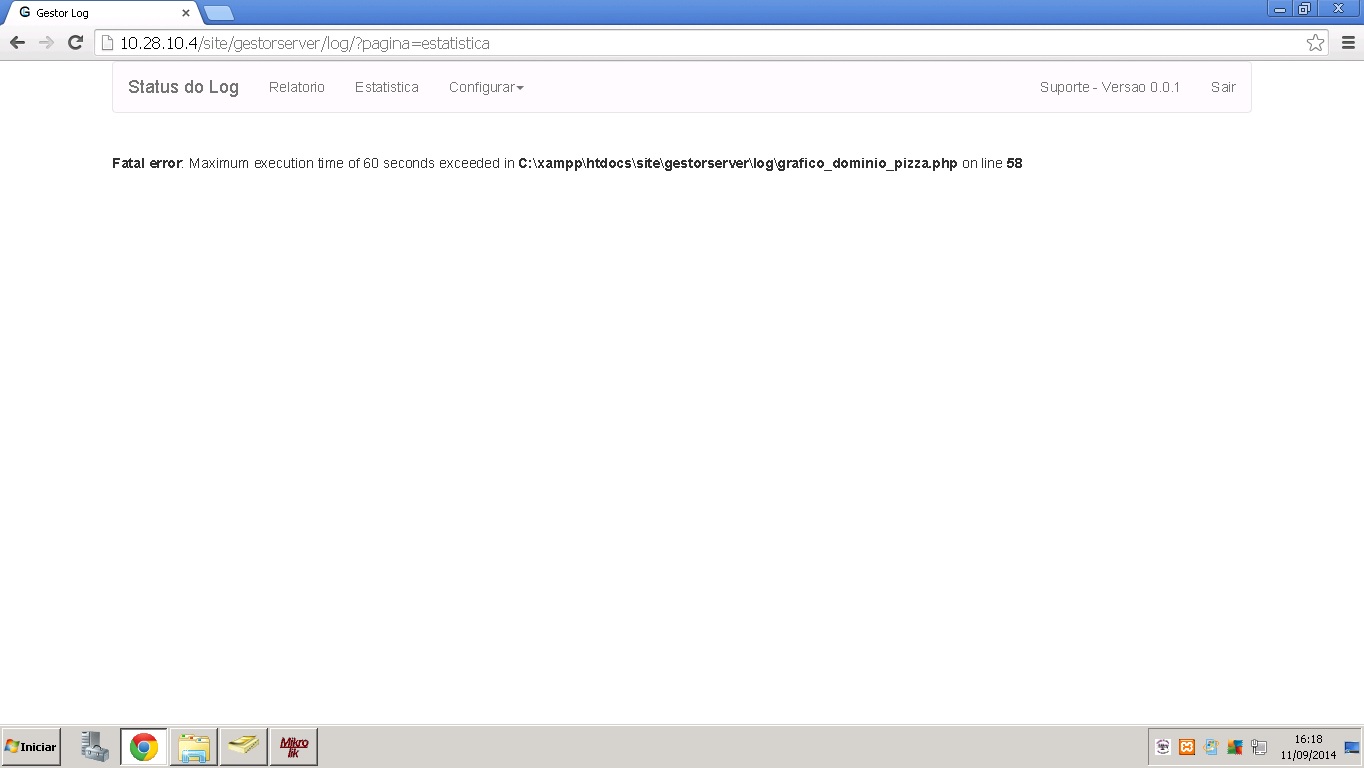This screenshot has height=768, width=1364.
Task: Bookmark this page with star icon
Action: tap(1315, 43)
